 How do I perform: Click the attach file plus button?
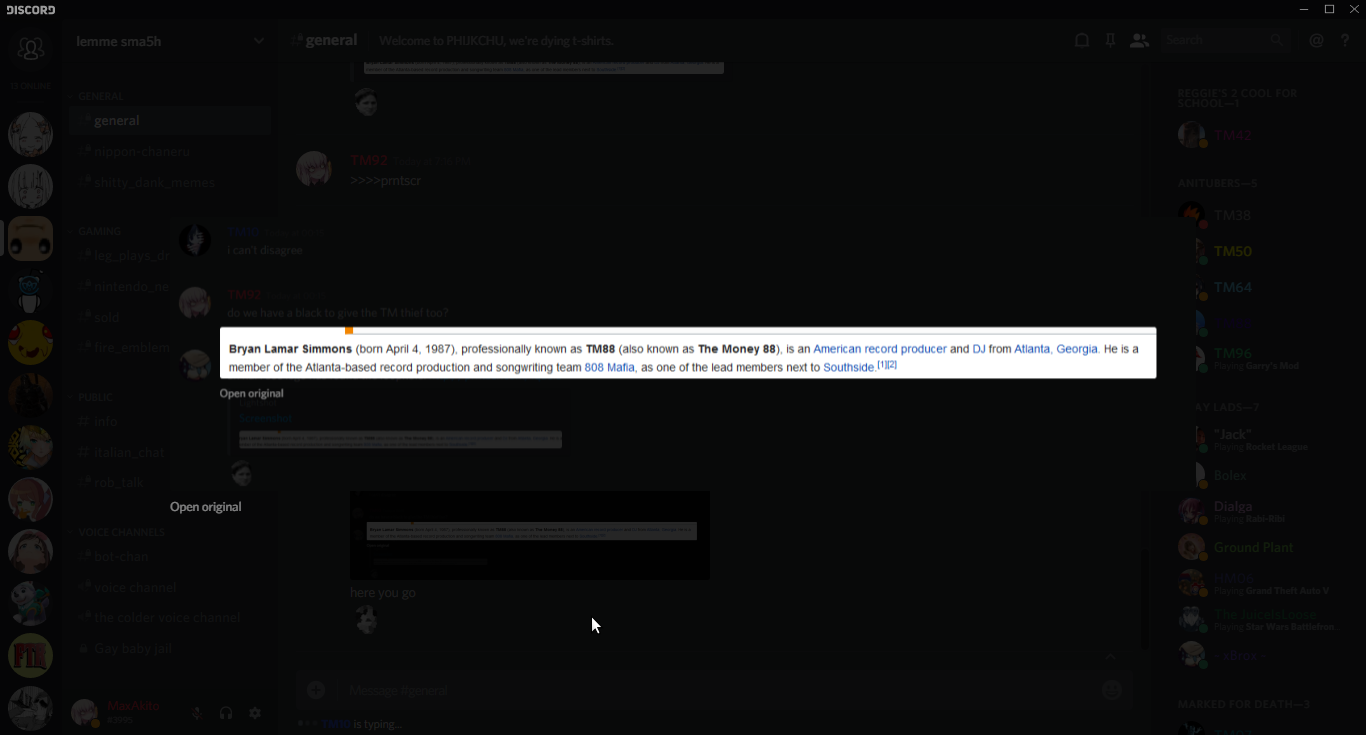(316, 690)
